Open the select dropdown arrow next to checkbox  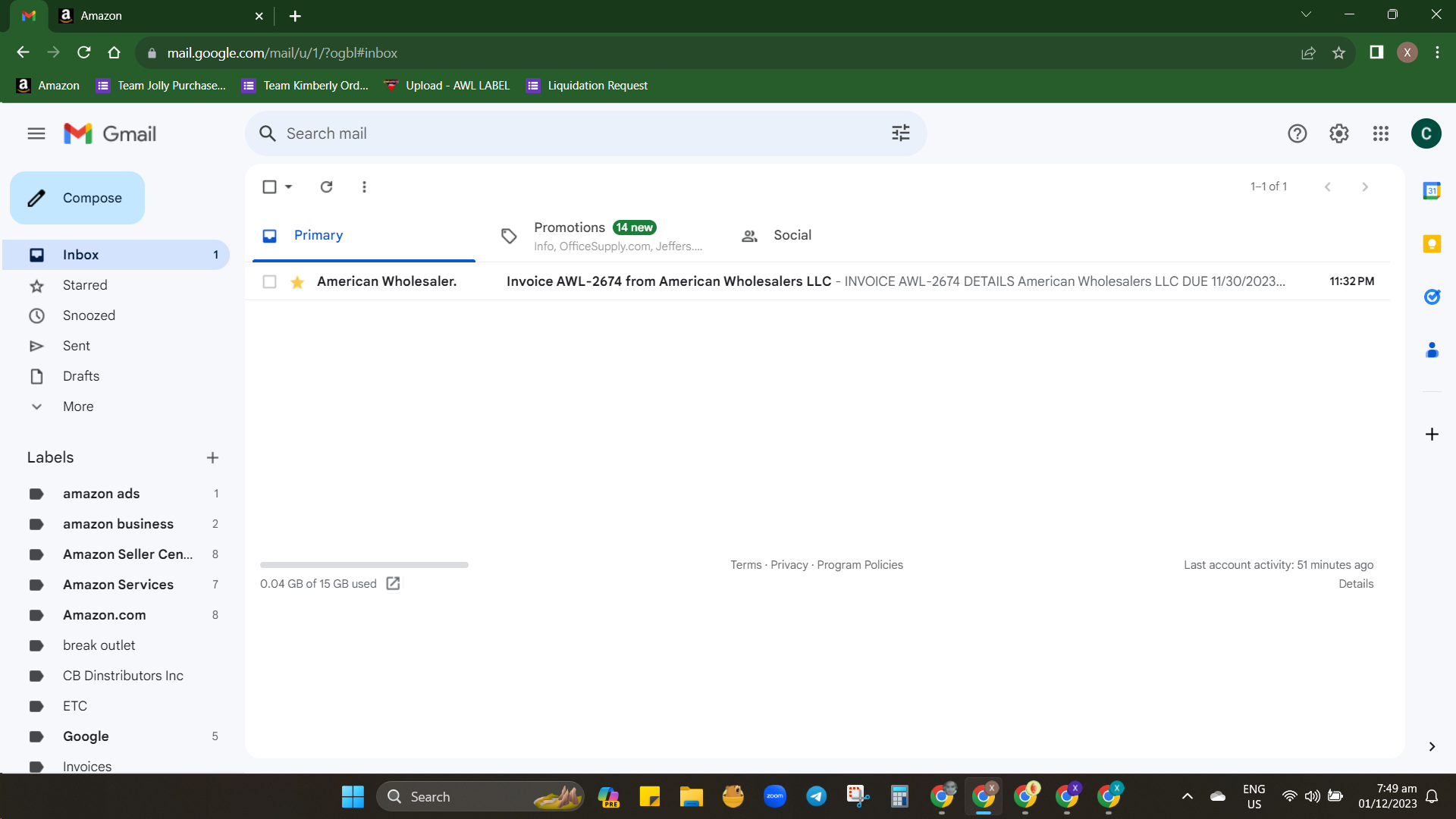[288, 187]
